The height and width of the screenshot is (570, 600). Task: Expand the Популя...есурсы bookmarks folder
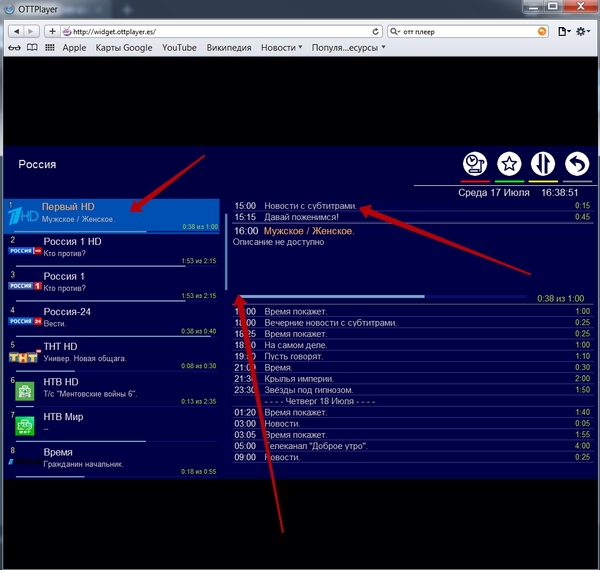(x=348, y=48)
